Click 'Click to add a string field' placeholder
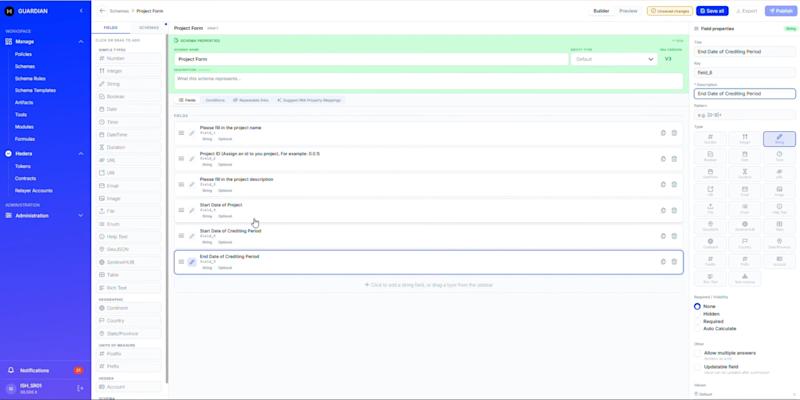 click(x=429, y=285)
